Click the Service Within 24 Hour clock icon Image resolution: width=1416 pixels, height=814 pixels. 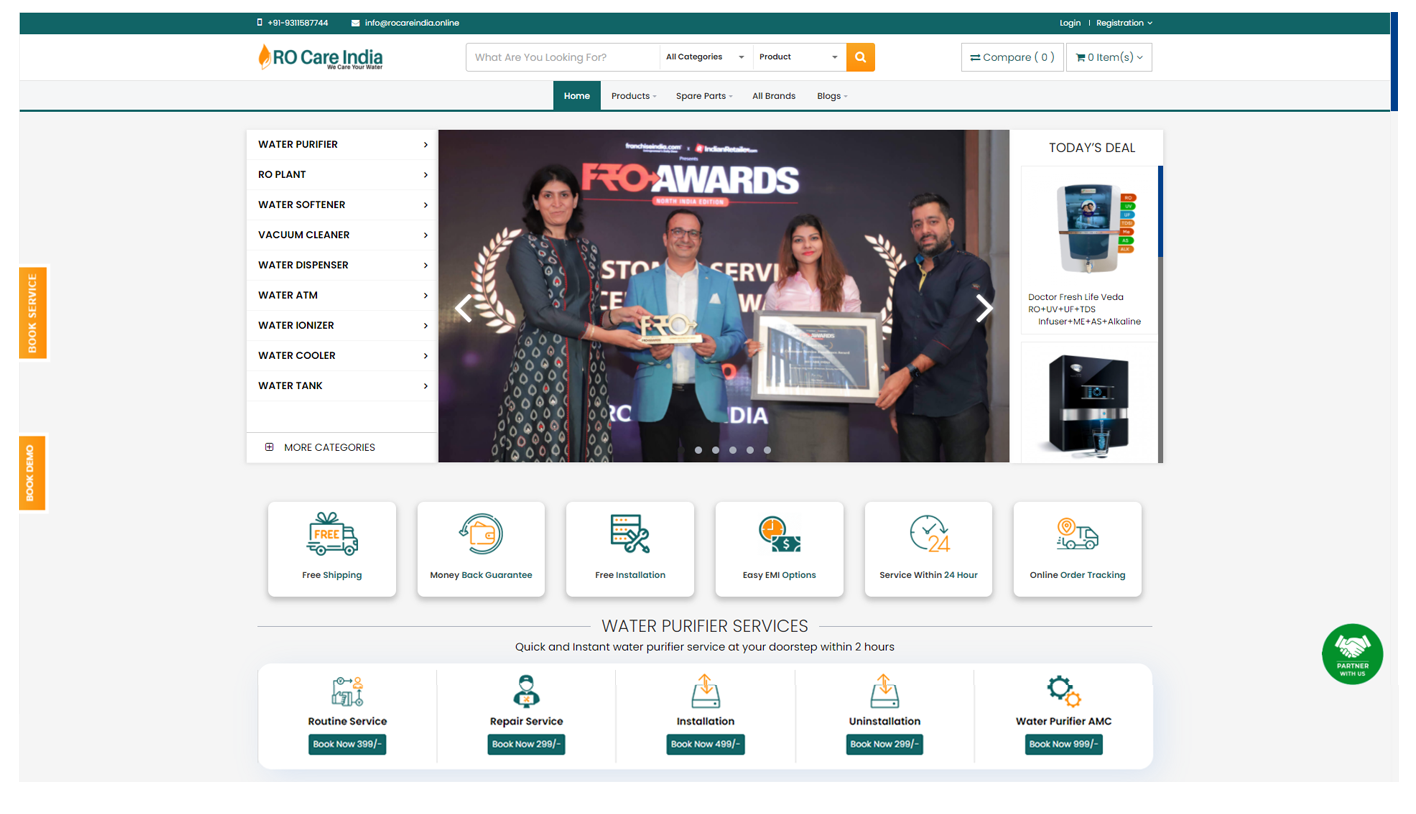929,534
